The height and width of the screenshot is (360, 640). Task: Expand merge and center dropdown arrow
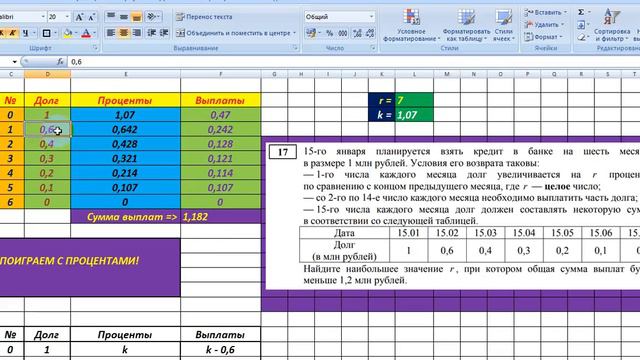coord(295,33)
